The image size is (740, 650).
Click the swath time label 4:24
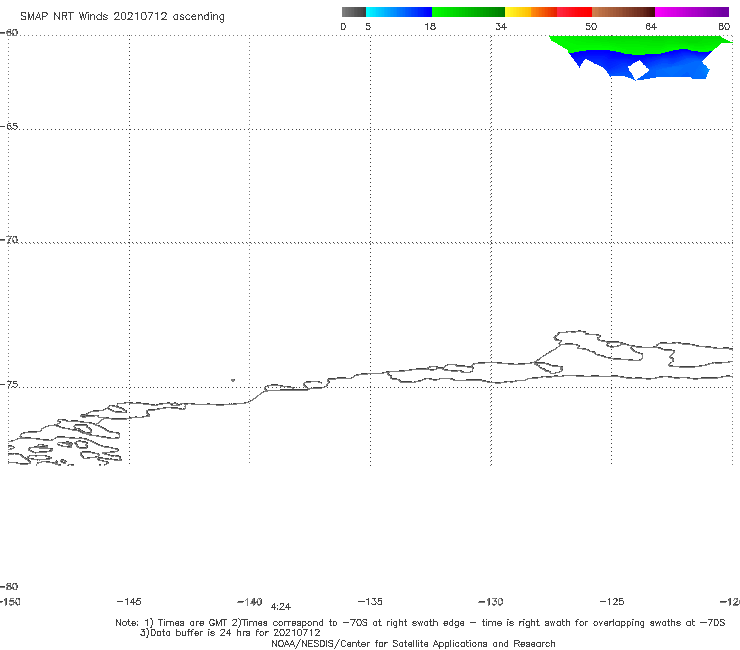pos(281,607)
